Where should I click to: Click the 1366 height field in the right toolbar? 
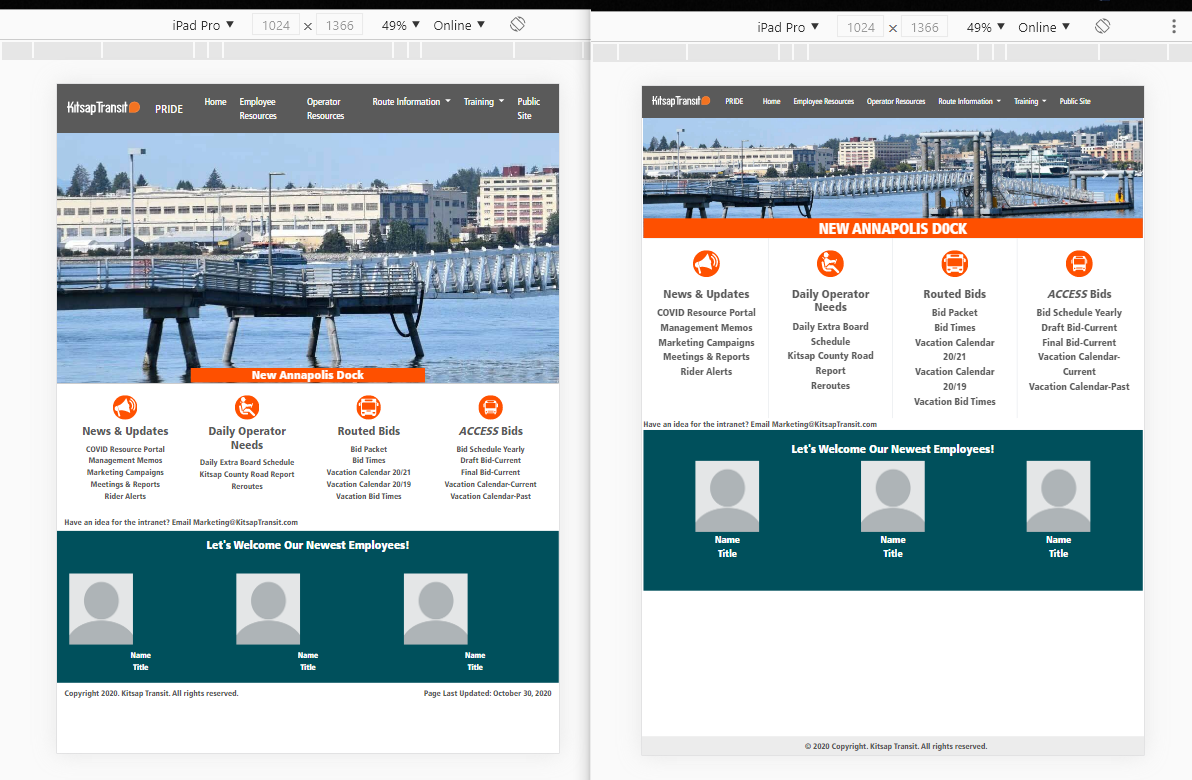pyautogui.click(x=925, y=27)
